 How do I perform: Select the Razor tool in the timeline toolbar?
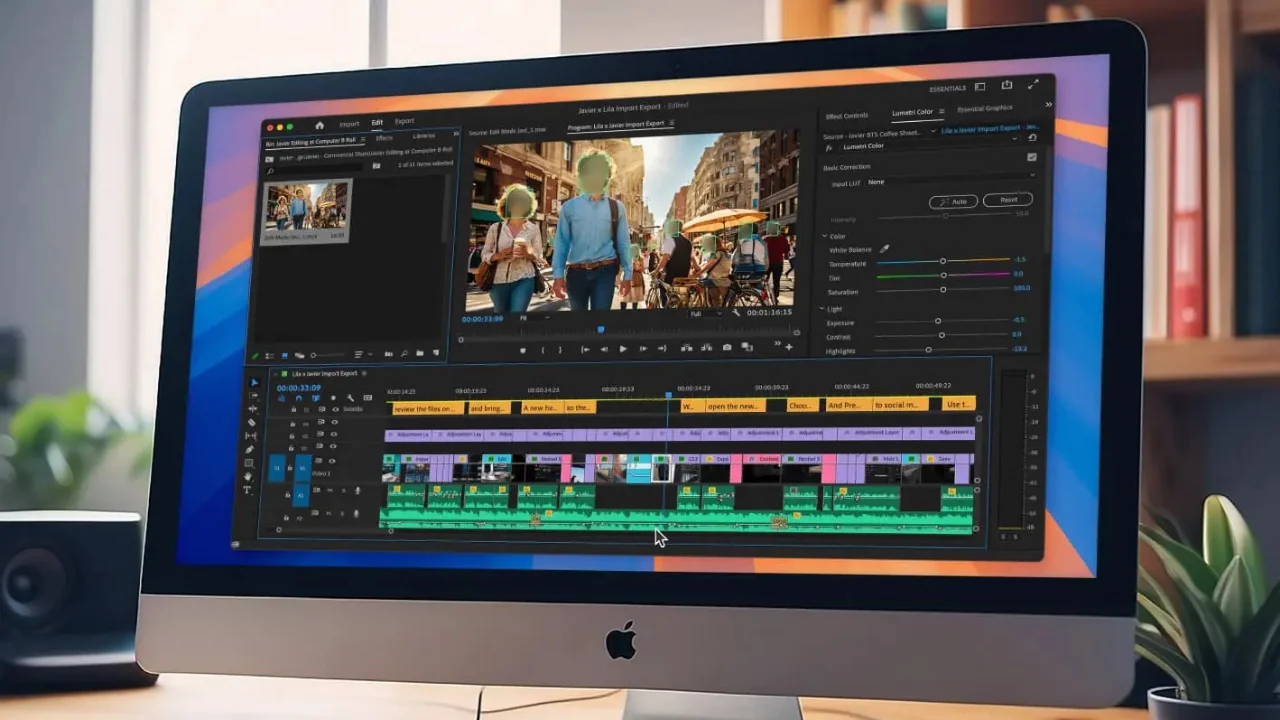[252, 422]
